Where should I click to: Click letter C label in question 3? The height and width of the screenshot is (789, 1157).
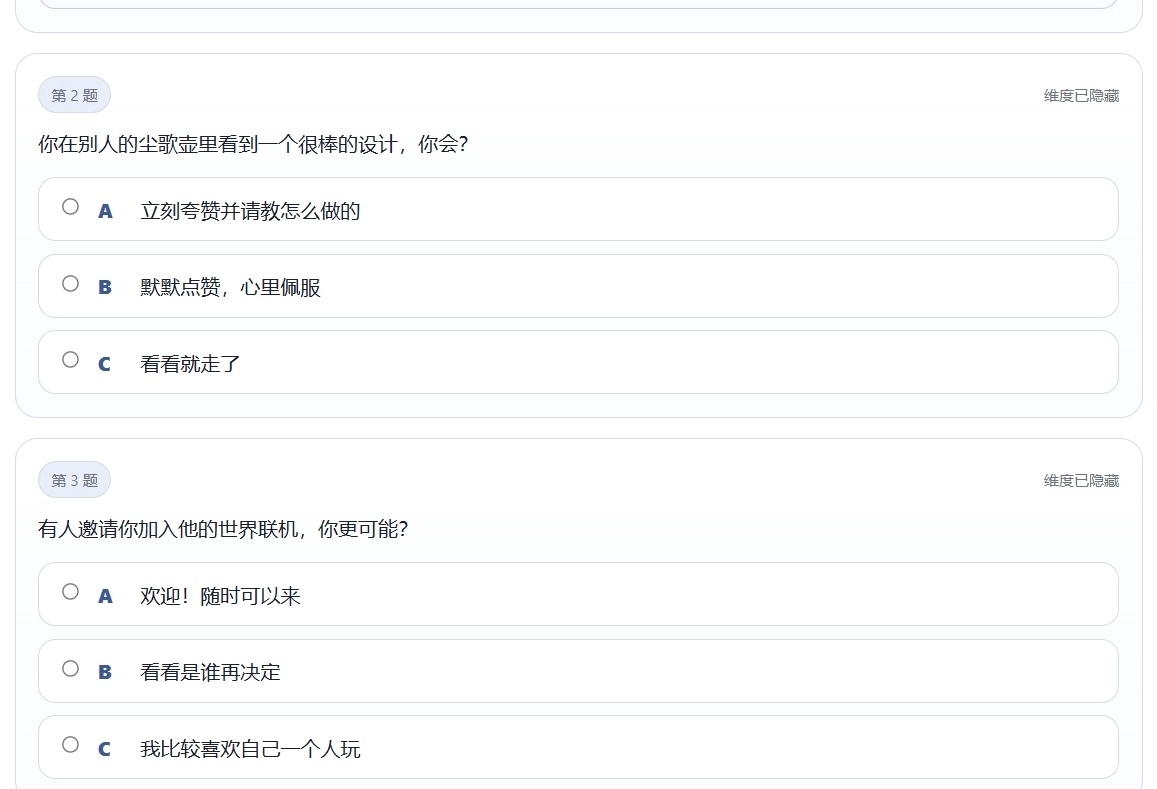click(105, 749)
